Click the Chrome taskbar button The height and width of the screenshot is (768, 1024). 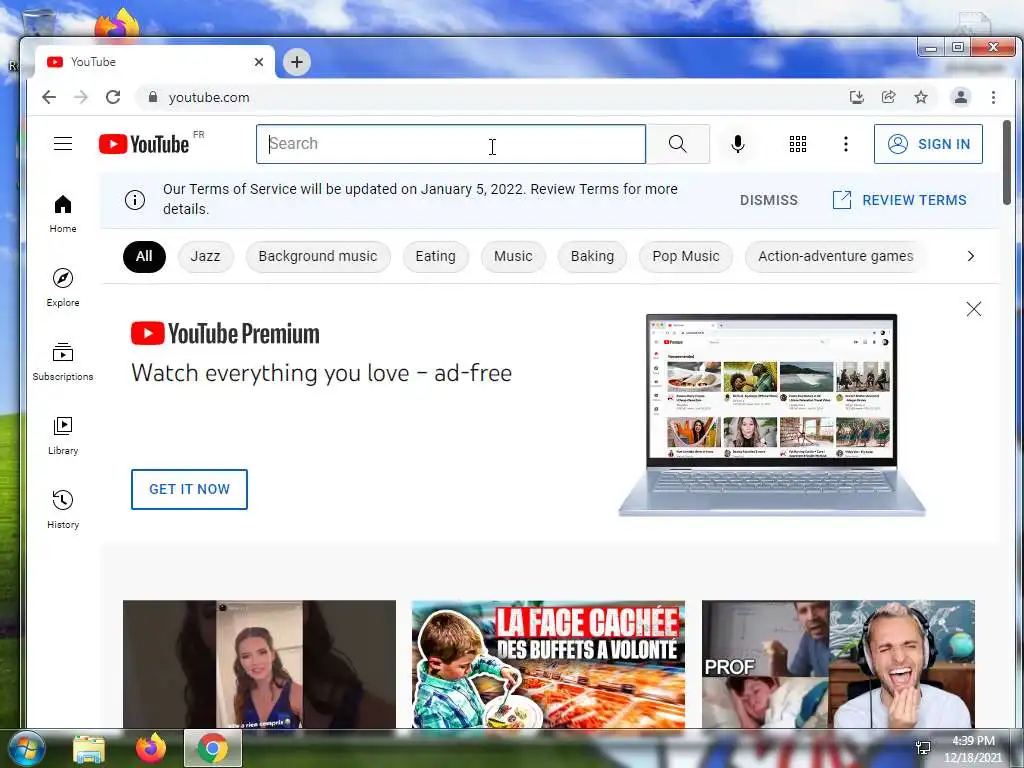tap(213, 748)
